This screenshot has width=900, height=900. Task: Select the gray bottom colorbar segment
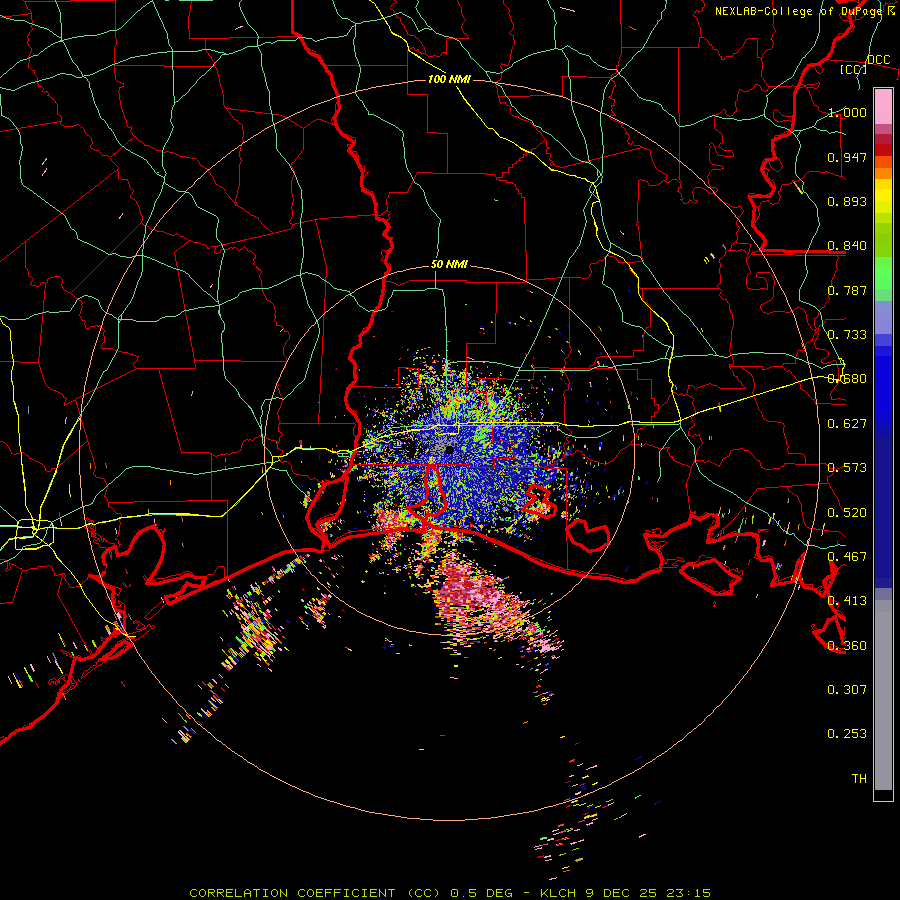click(x=883, y=695)
